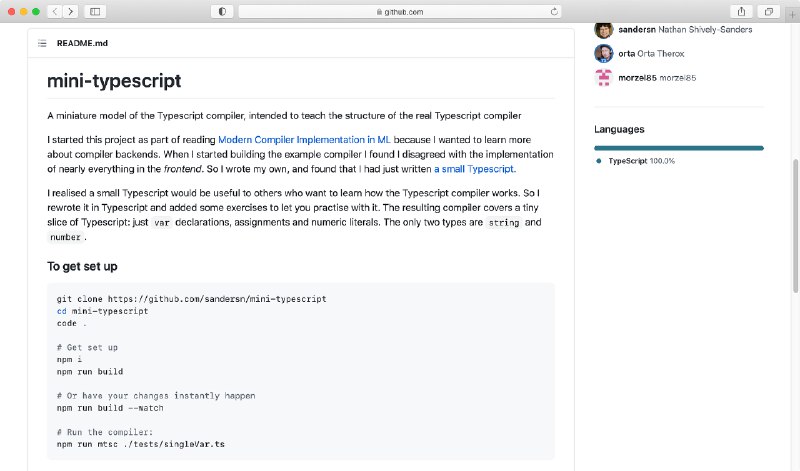Click the TypeScript language progress bar
This screenshot has height=471, width=800.
coord(679,148)
